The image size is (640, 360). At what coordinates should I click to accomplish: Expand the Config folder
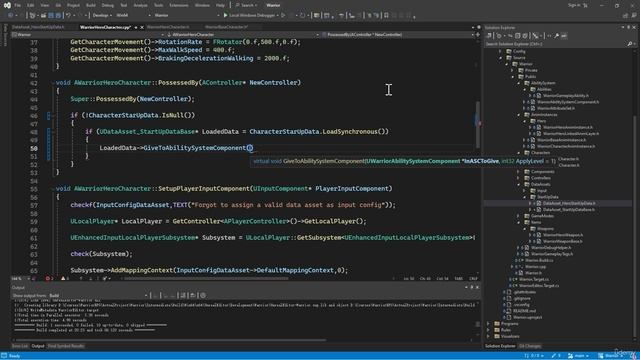click(500, 51)
